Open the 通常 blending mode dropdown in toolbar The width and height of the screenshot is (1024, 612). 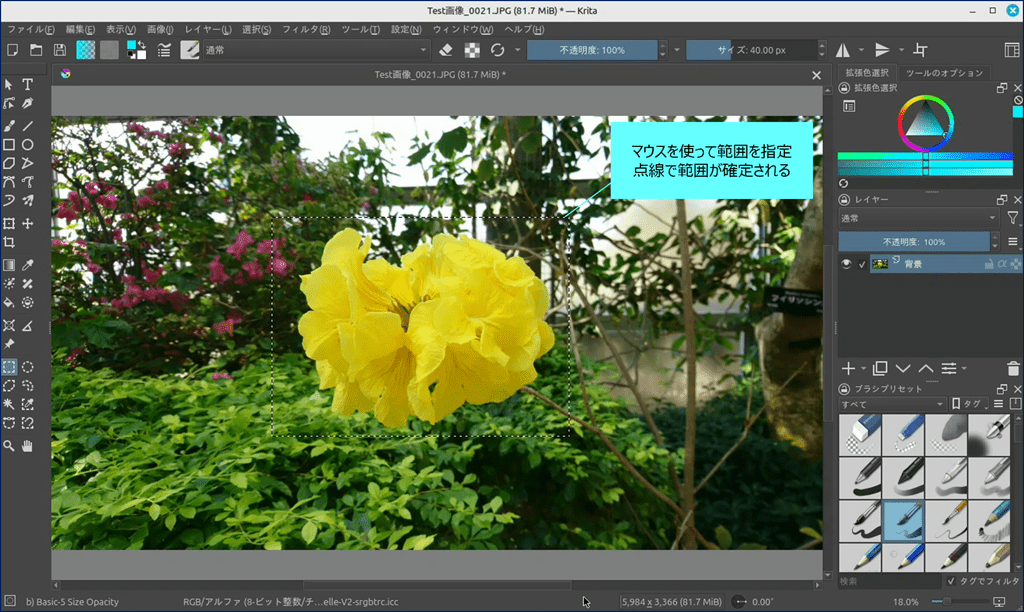tap(317, 50)
